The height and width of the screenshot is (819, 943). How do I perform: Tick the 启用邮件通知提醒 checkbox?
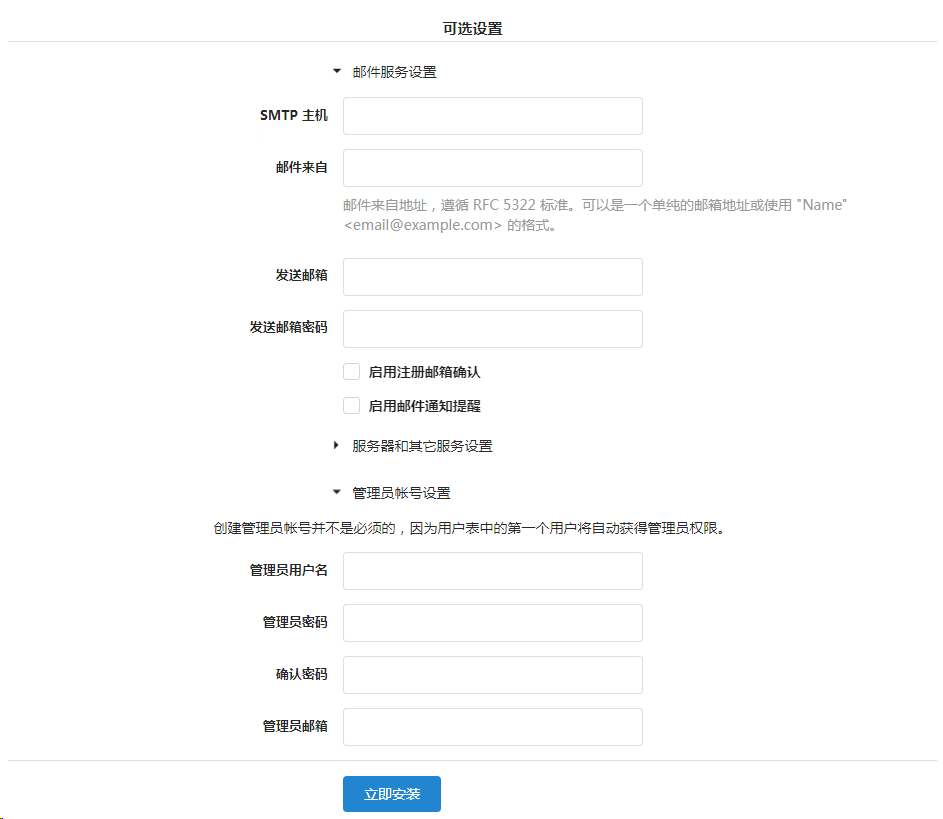[351, 406]
